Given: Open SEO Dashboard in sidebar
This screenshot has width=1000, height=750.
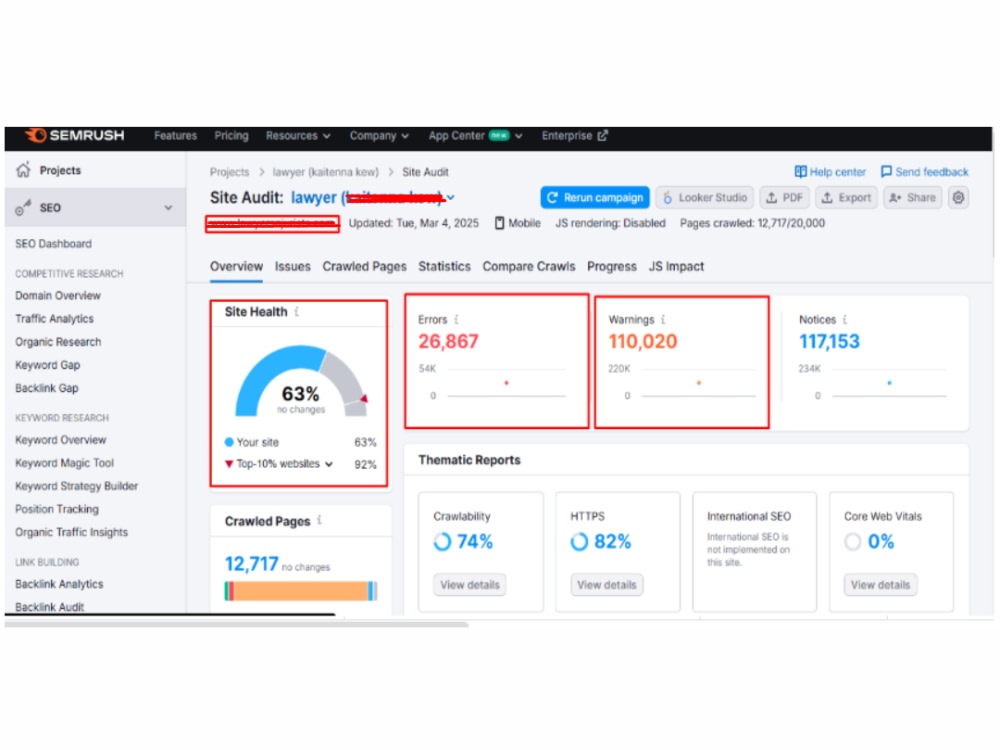Looking at the screenshot, I should 54,244.
